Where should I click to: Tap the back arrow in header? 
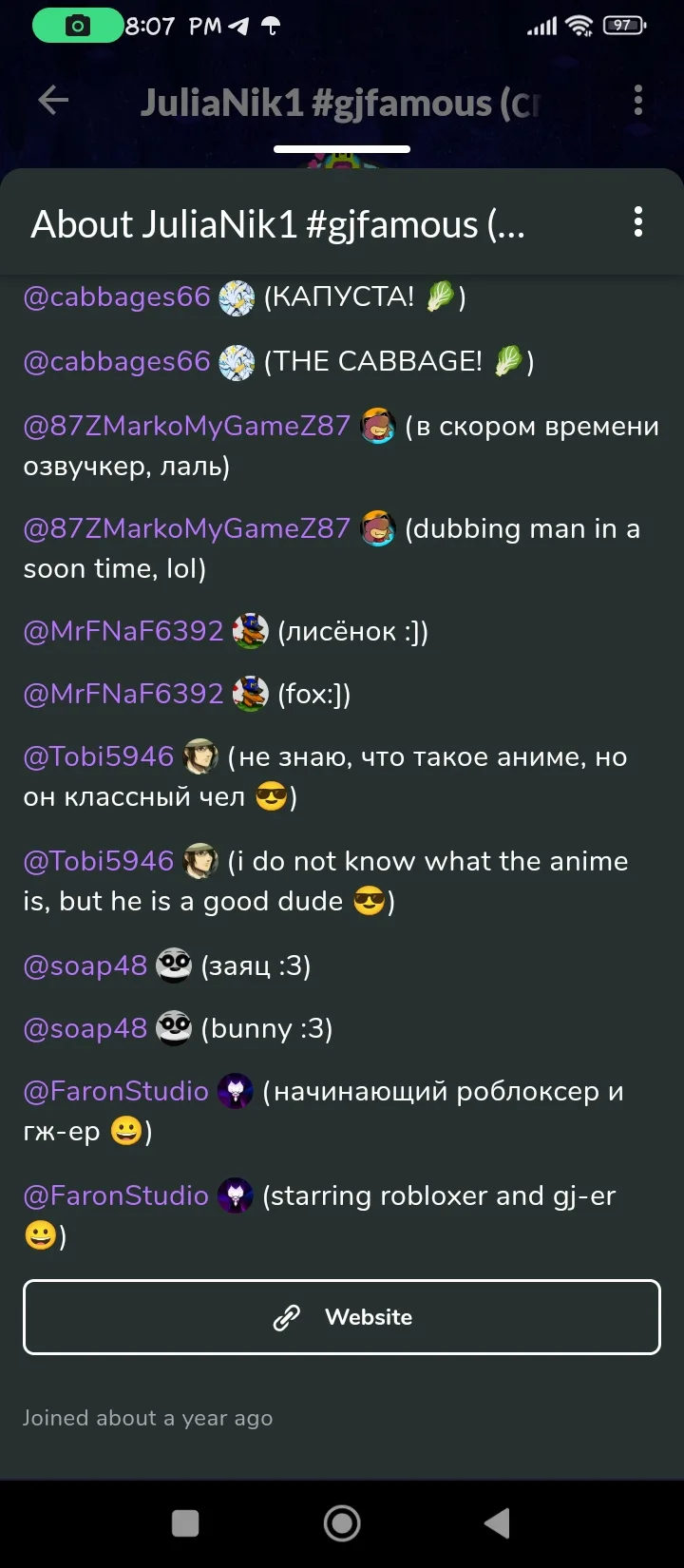(x=53, y=100)
